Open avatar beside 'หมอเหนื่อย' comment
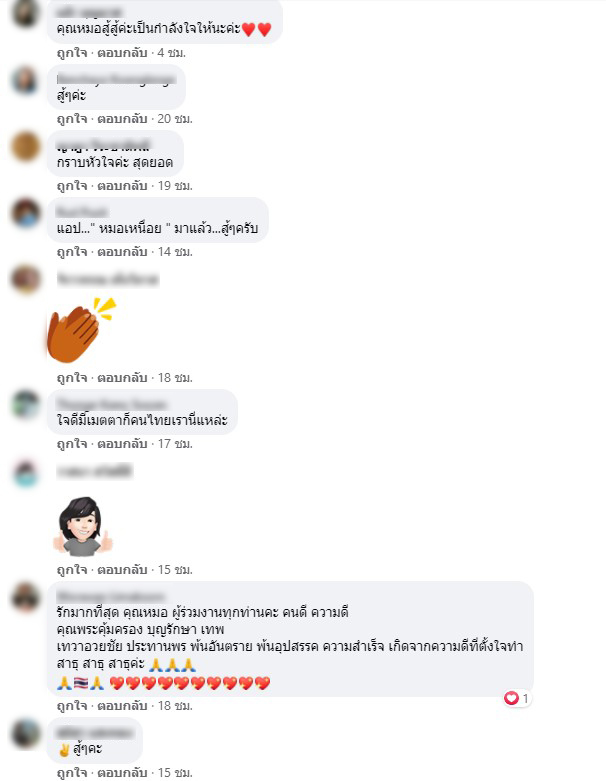Screen dimensions: 606x781 click(x=25, y=213)
